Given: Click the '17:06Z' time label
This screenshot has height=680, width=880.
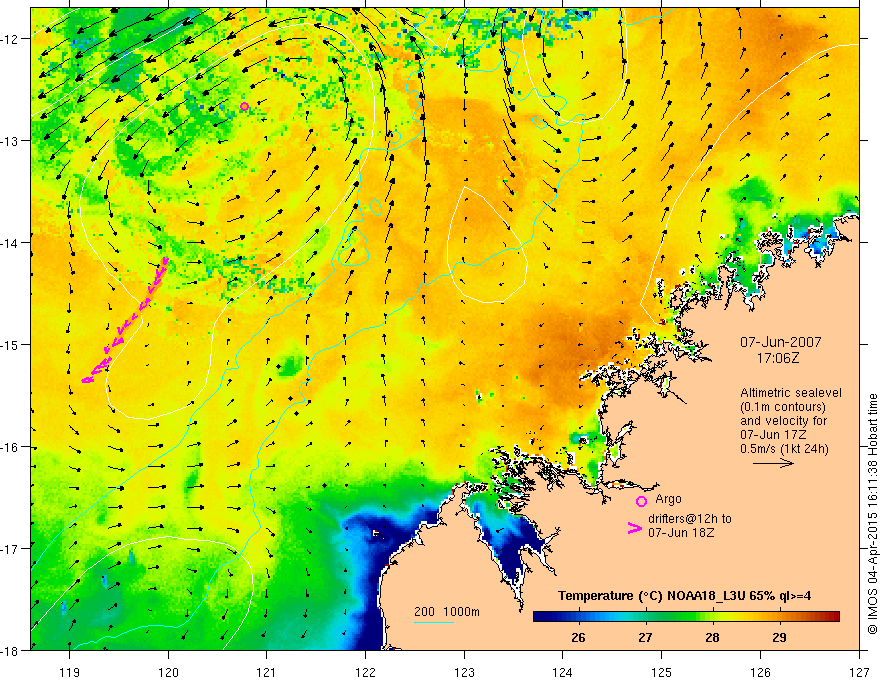Looking at the screenshot, I should click(778, 358).
